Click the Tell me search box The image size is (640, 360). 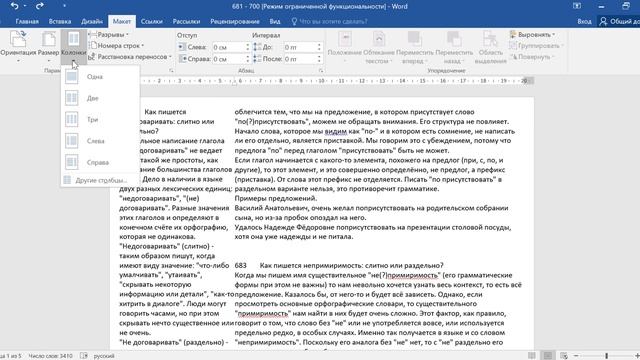330,21
